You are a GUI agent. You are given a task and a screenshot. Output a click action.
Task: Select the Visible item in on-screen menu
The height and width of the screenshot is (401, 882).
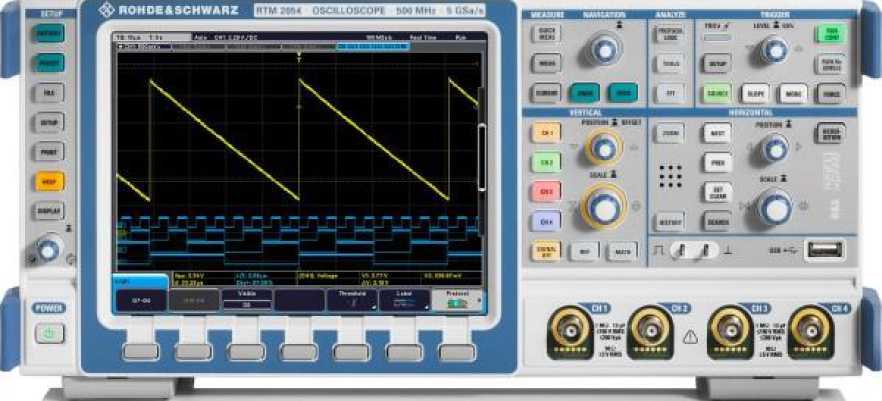click(x=248, y=300)
